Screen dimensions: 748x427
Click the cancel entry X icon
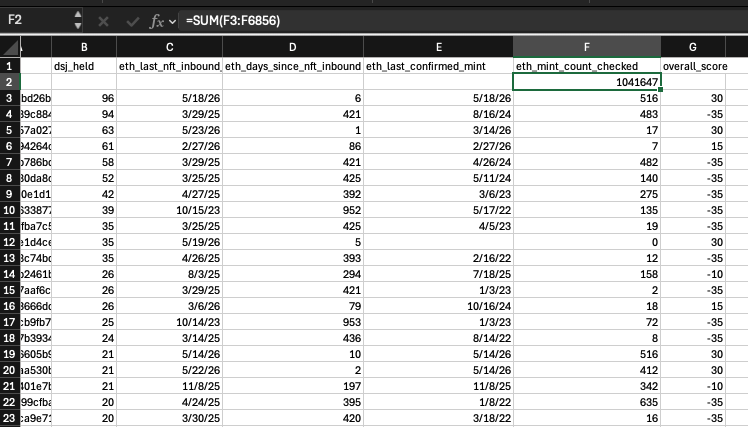(103, 21)
